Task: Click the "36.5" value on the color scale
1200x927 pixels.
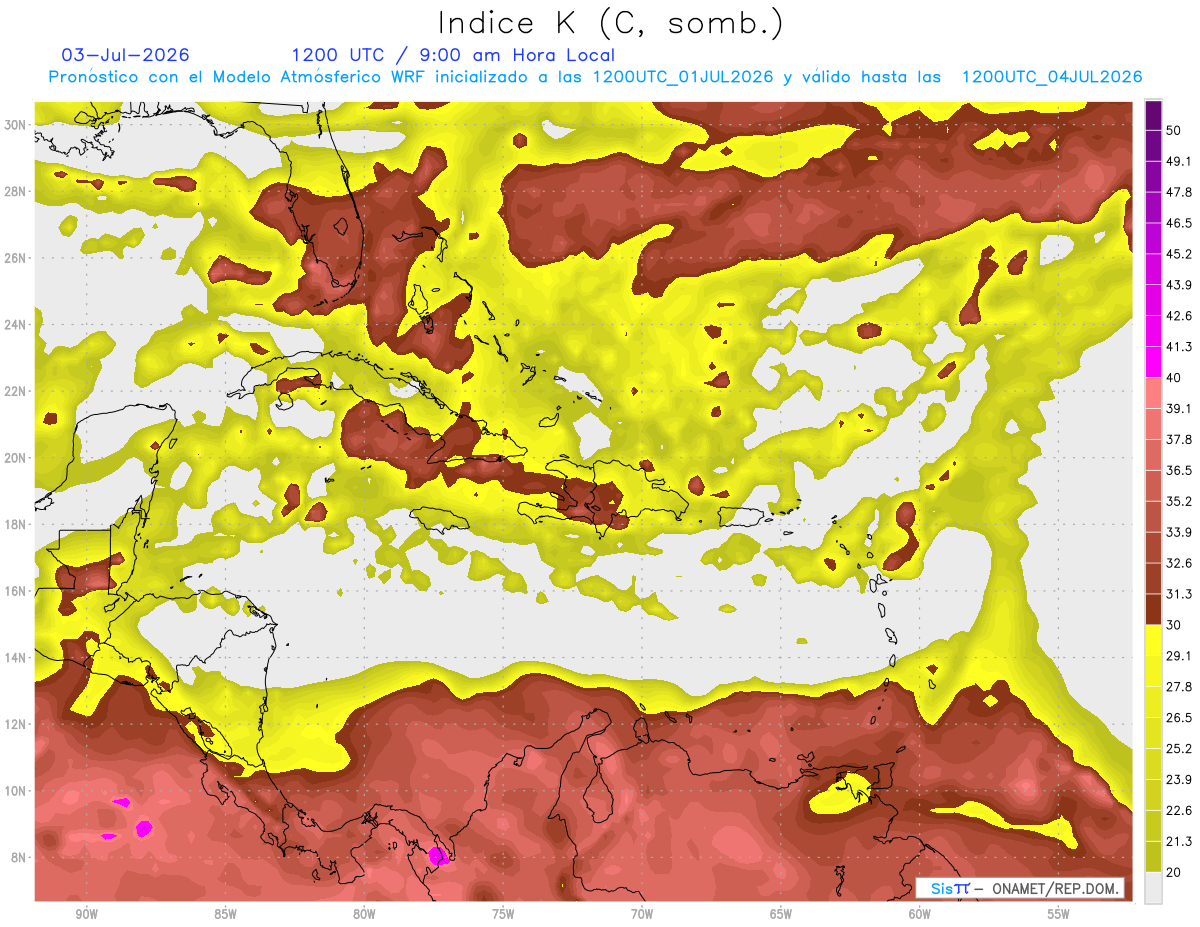Action: [1180, 470]
